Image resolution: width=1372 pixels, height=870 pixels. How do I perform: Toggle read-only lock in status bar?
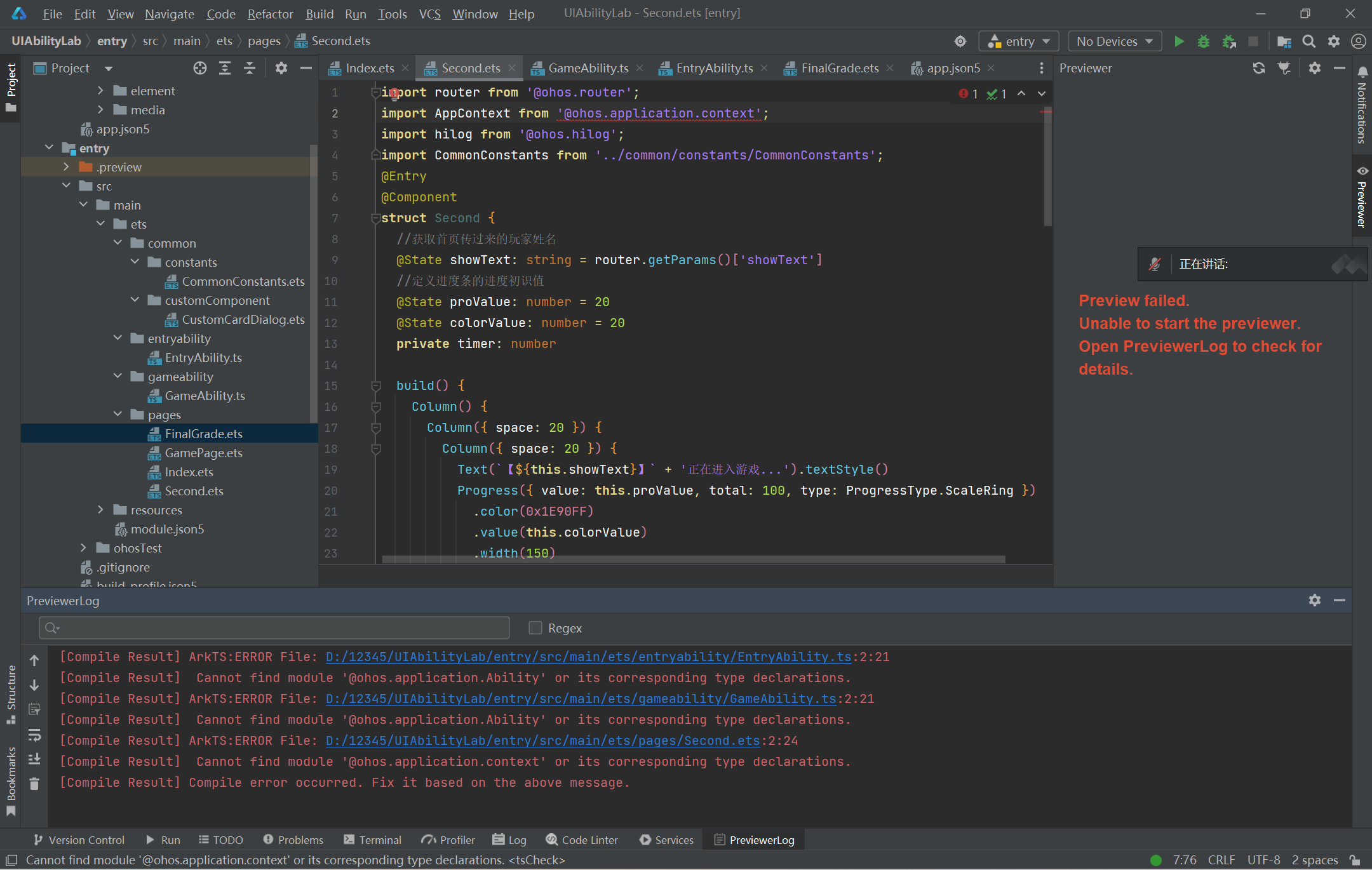[1355, 860]
